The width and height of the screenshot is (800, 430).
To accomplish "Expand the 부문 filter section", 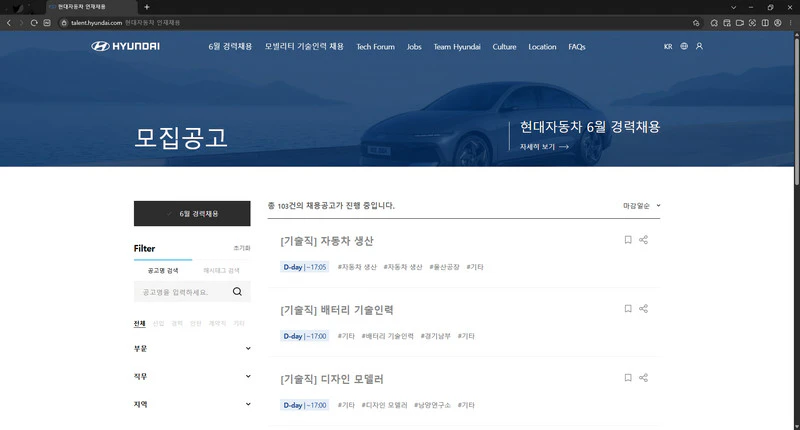I will pyautogui.click(x=192, y=348).
